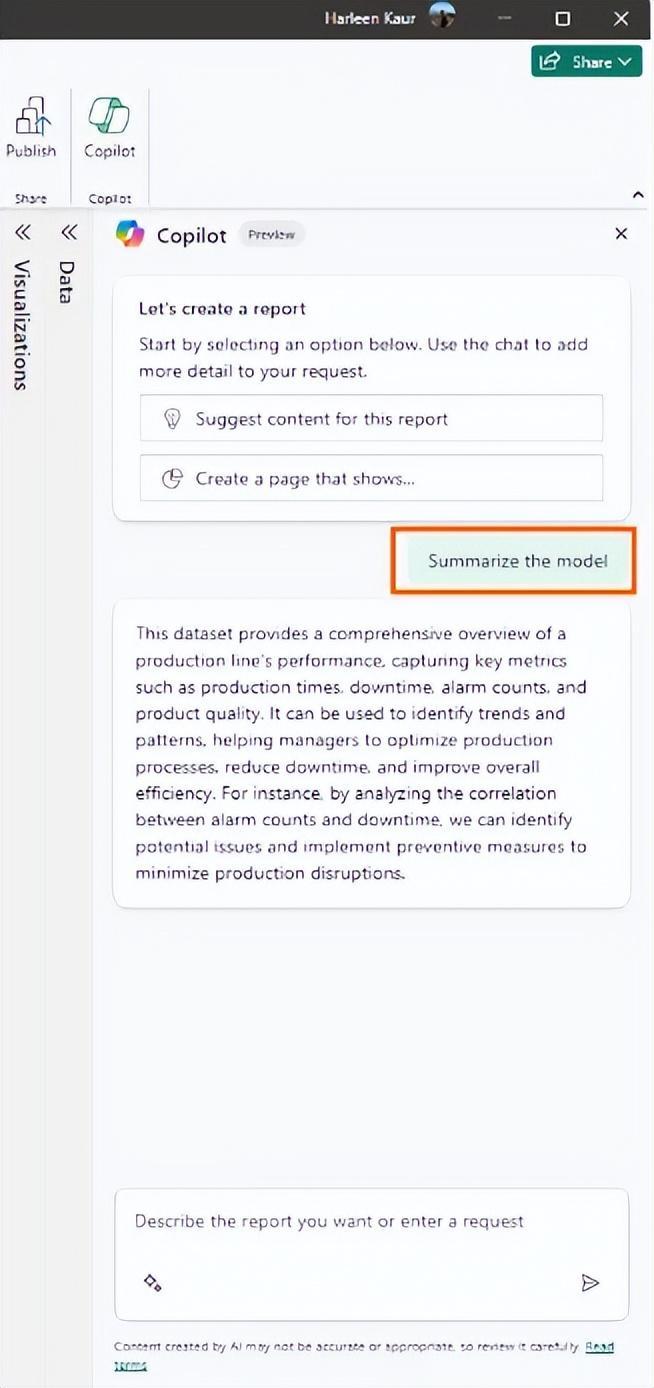This screenshot has height=1388, width=654.
Task: Click the send arrow icon
Action: coord(591,1283)
